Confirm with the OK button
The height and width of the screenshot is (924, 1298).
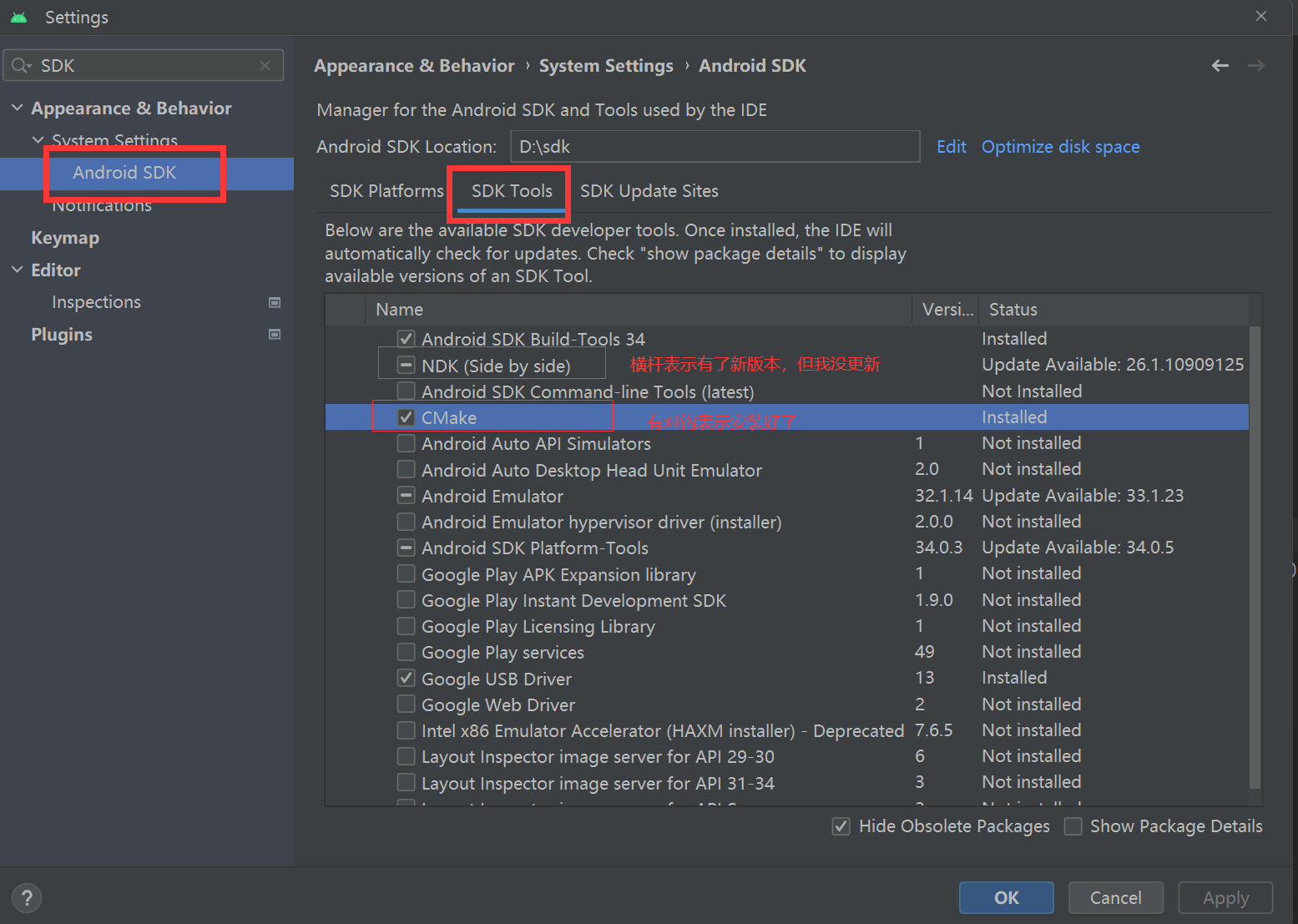1007,898
